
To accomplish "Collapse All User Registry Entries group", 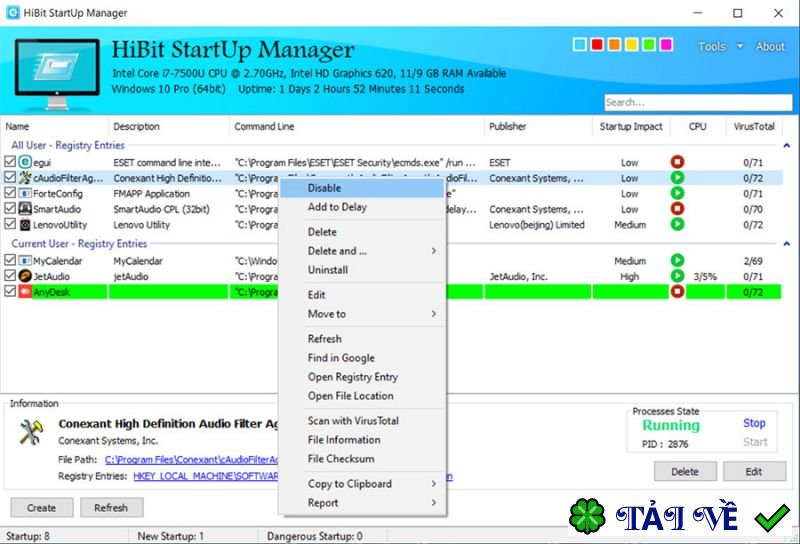I will (786, 145).
